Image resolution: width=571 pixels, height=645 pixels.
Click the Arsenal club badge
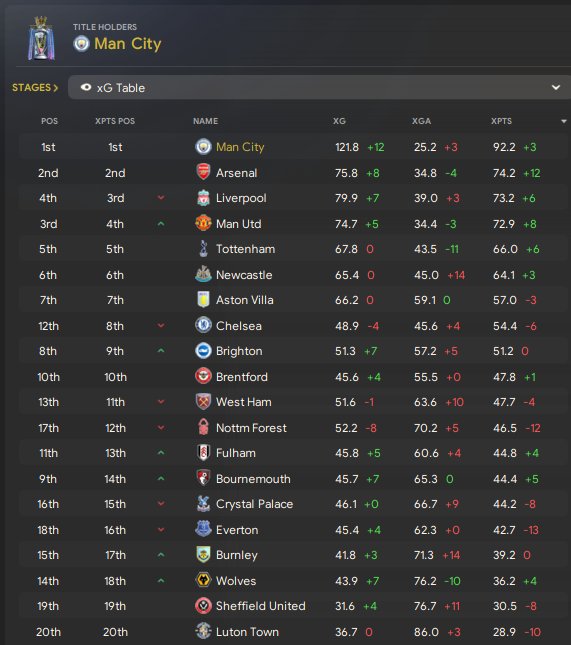click(x=203, y=172)
